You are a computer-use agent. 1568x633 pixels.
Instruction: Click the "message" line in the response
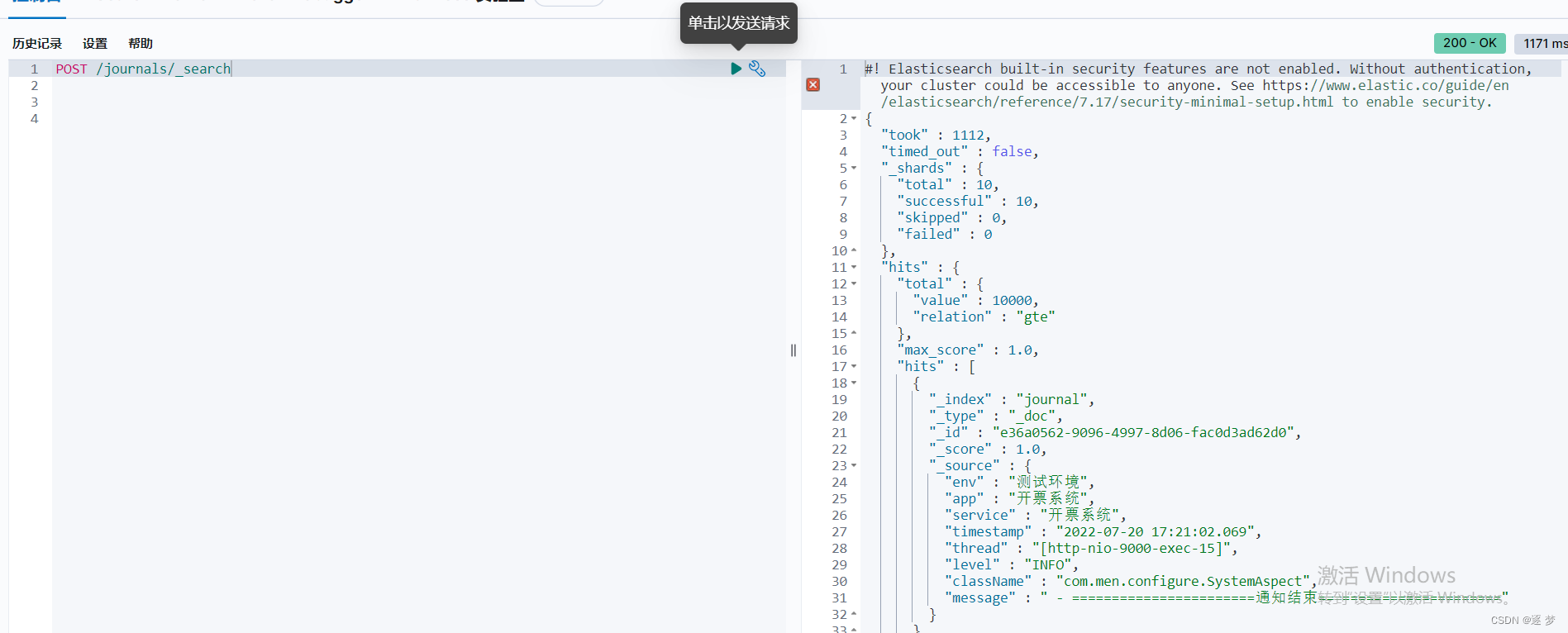point(1227,597)
